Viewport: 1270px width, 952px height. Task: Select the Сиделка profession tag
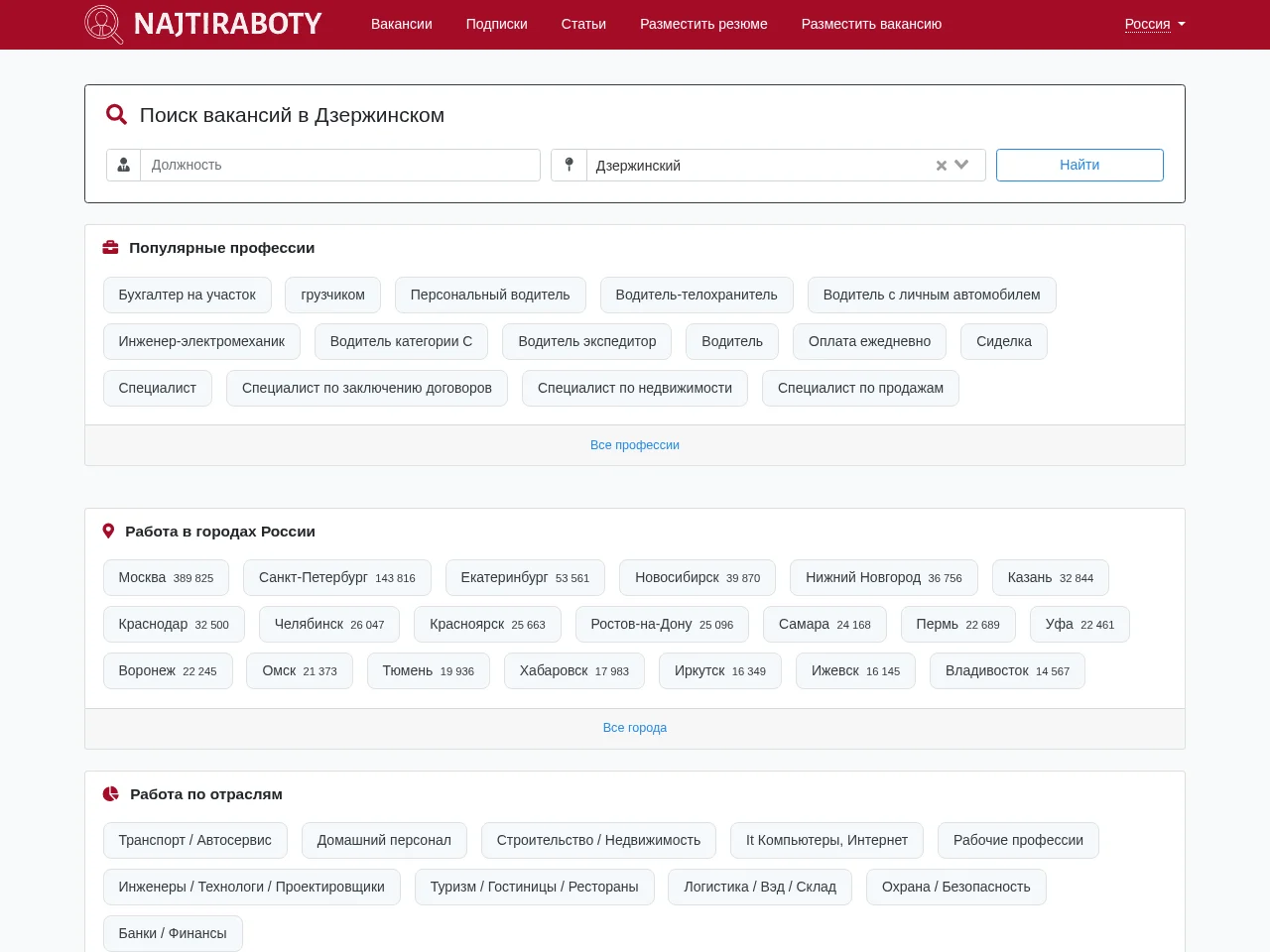coord(1004,341)
